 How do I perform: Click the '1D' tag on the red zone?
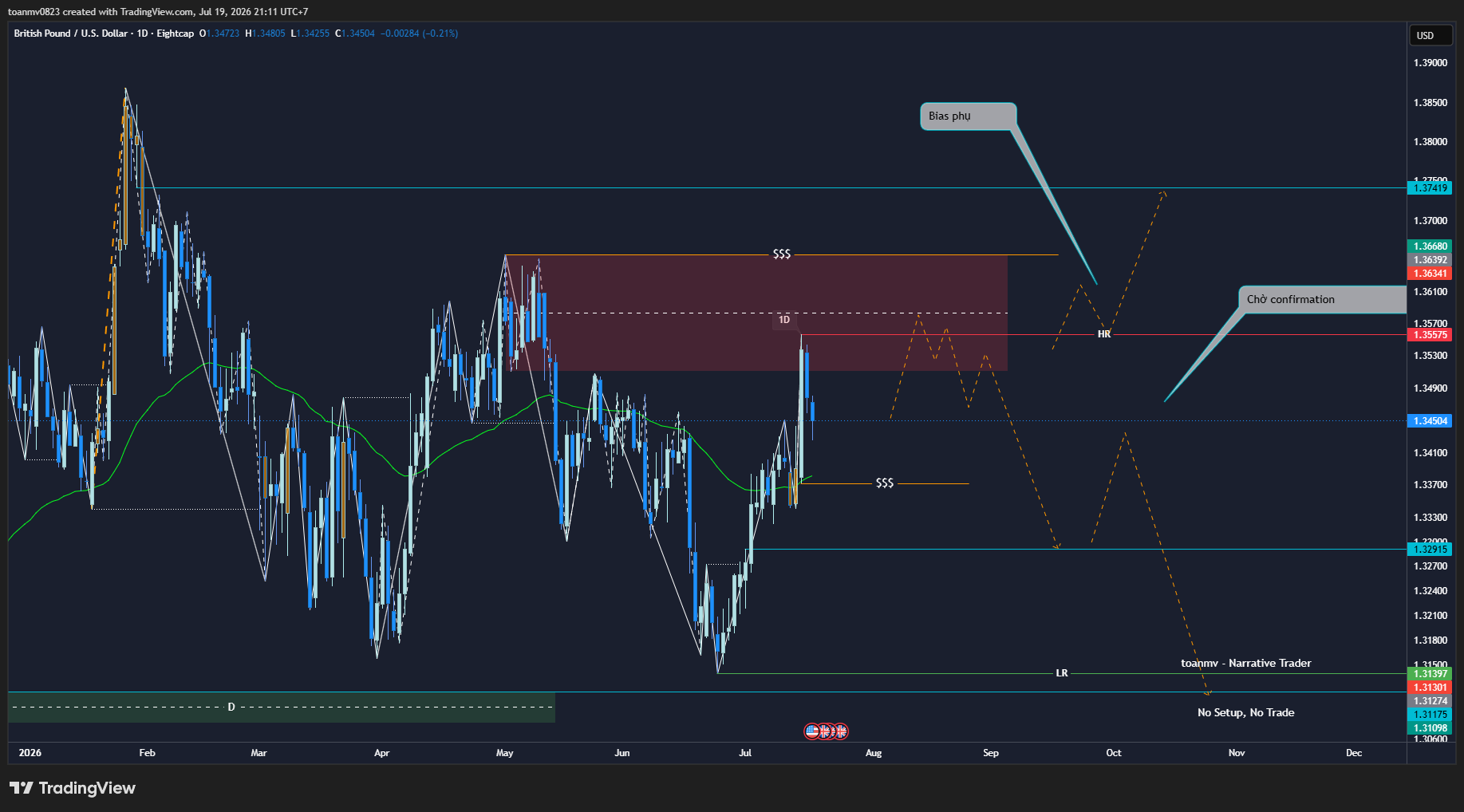(x=784, y=320)
